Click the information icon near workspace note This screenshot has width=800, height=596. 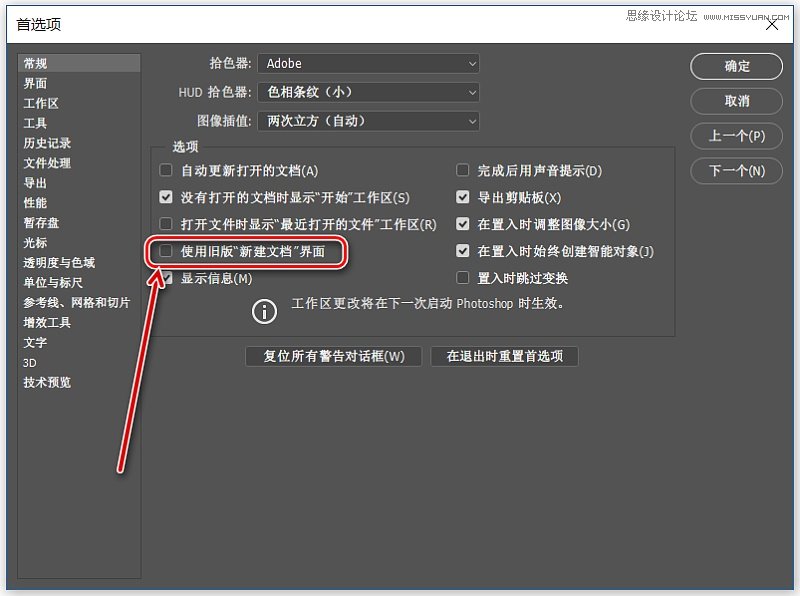pyautogui.click(x=263, y=311)
